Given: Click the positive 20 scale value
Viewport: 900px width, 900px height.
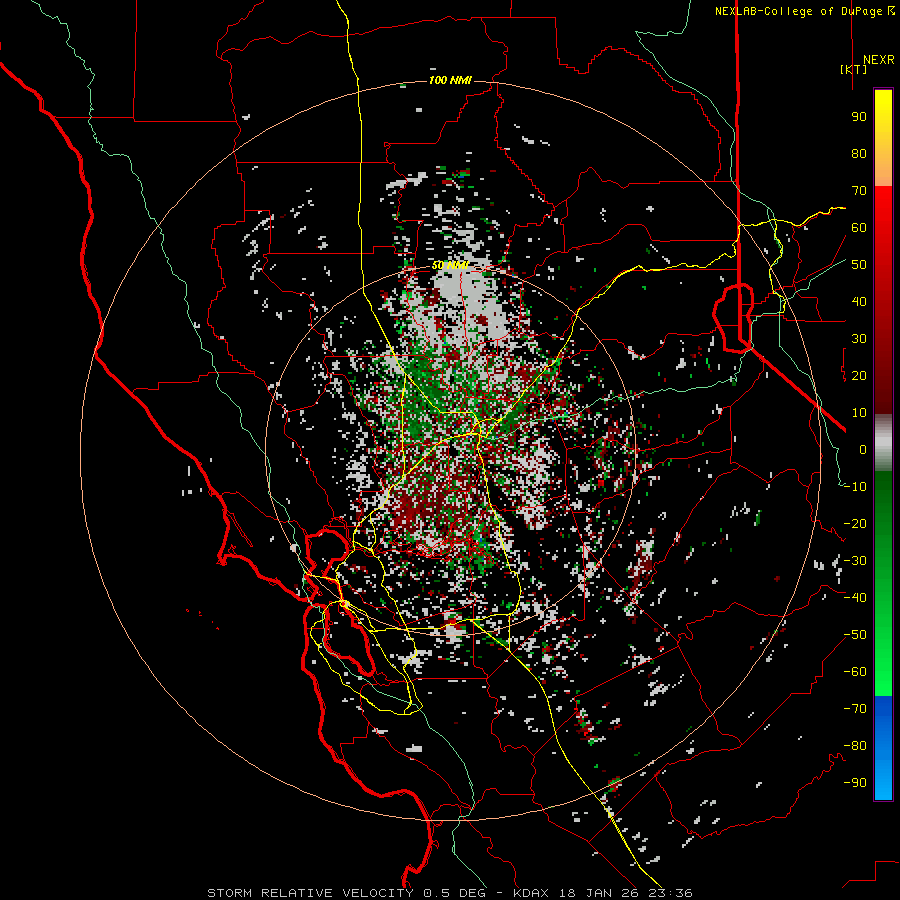Looking at the screenshot, I should (859, 375).
